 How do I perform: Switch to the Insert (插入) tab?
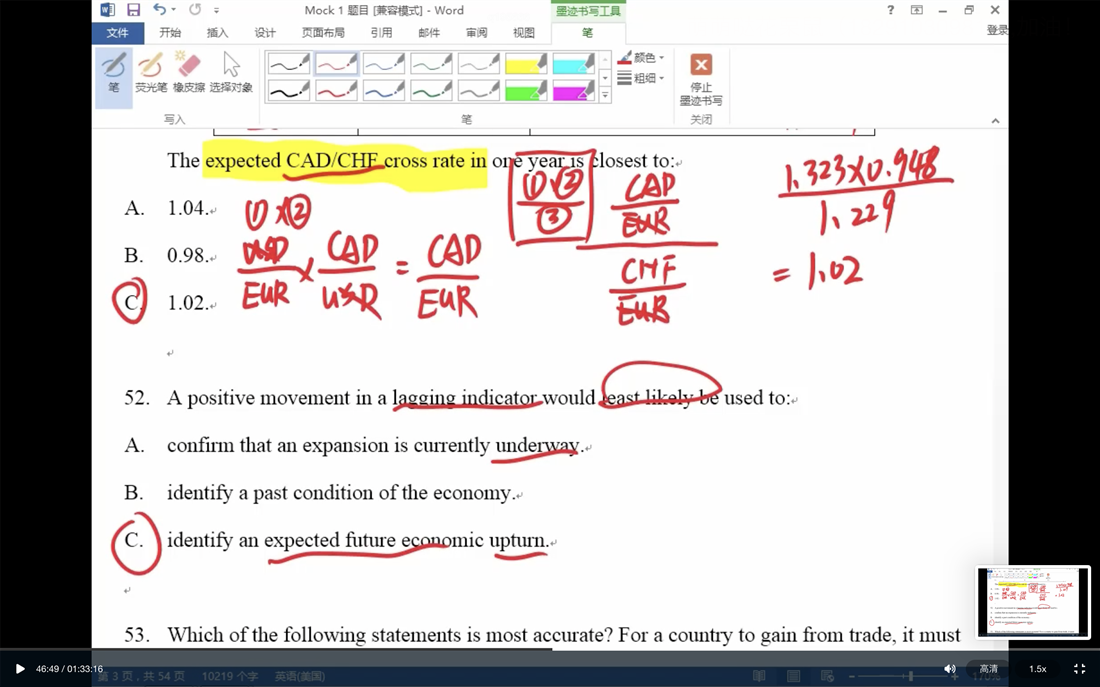pos(217,33)
